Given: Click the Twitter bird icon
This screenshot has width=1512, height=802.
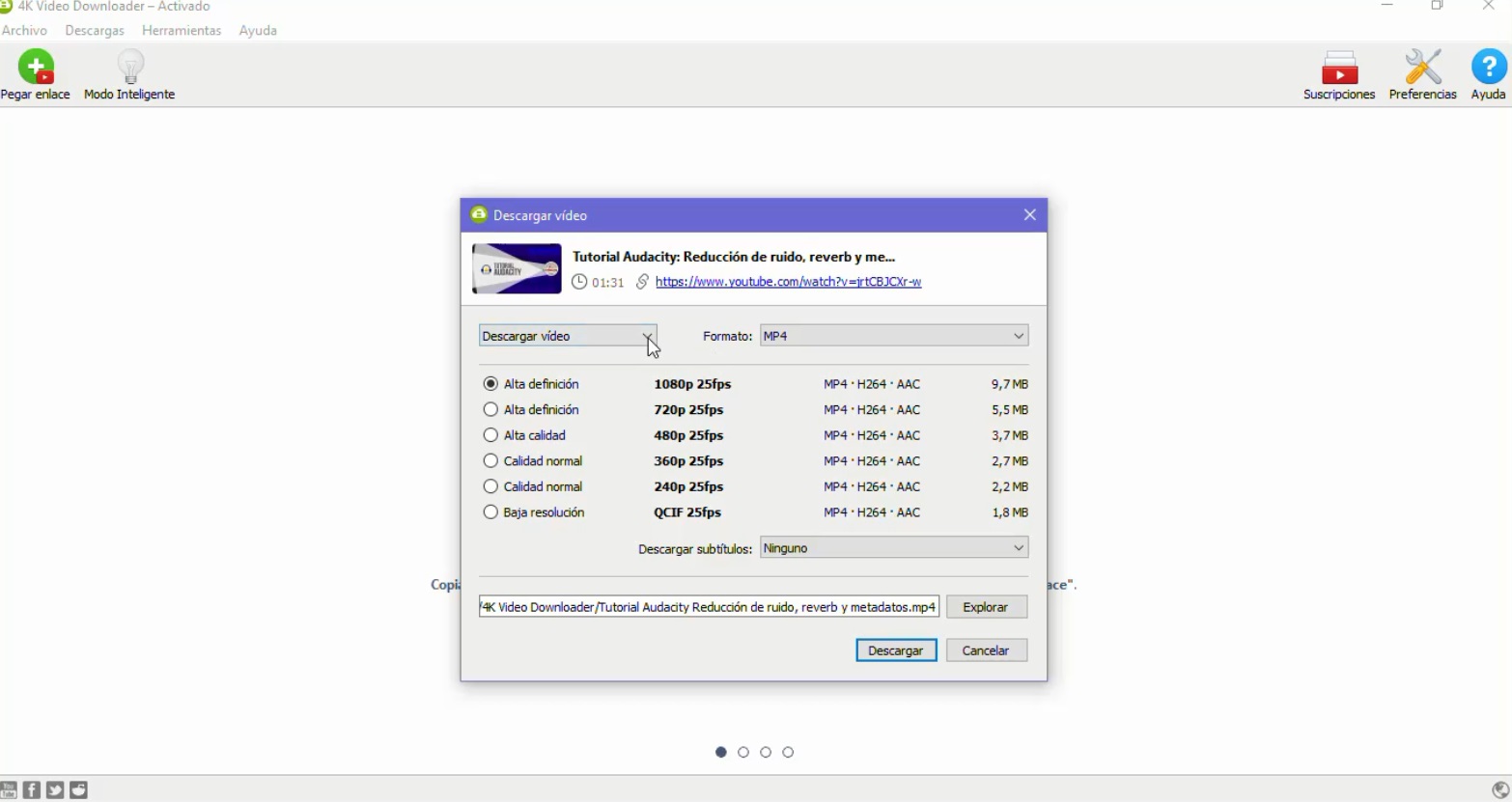Looking at the screenshot, I should [55, 789].
